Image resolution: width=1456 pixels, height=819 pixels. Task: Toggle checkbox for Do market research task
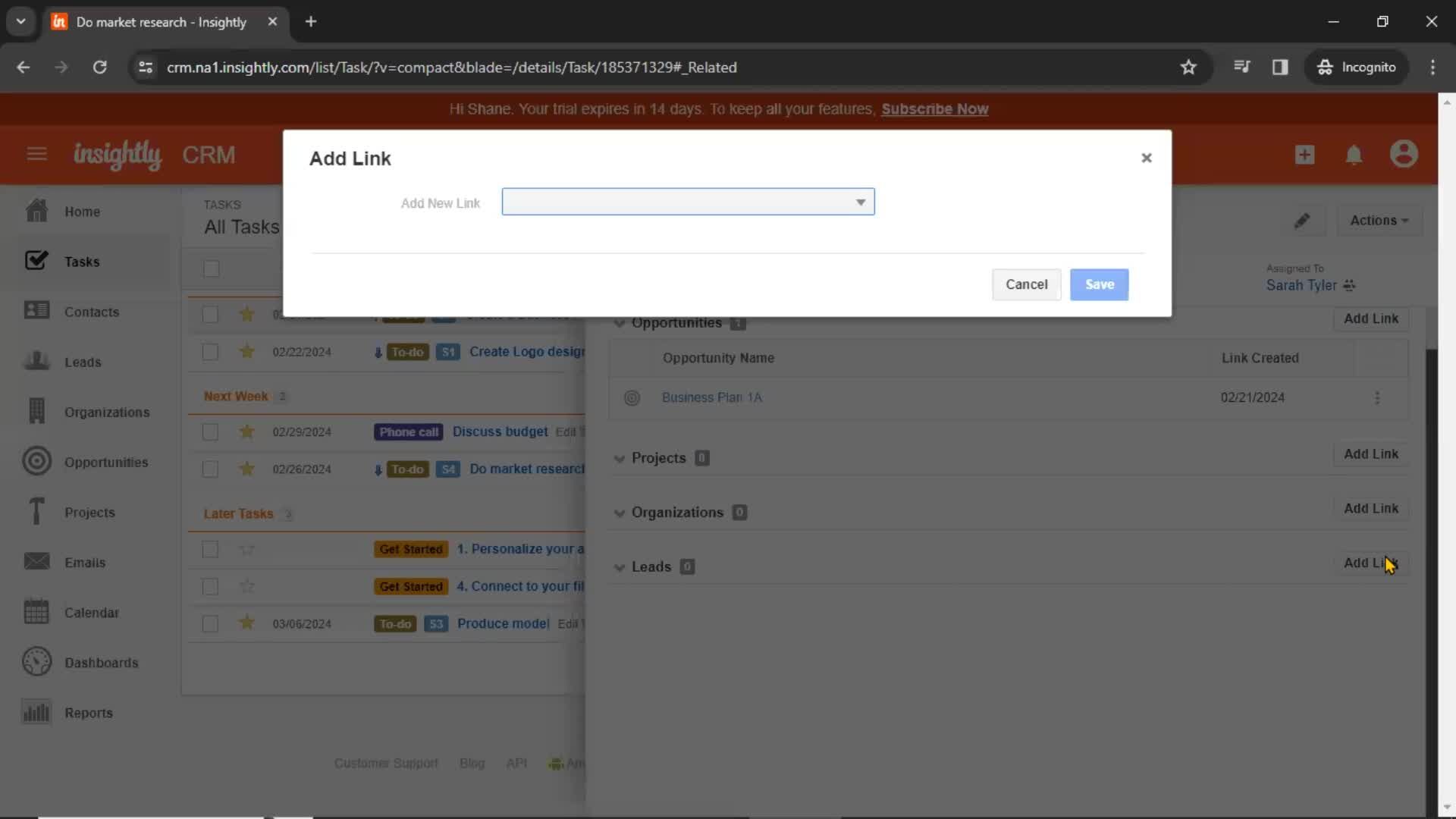[x=211, y=468]
